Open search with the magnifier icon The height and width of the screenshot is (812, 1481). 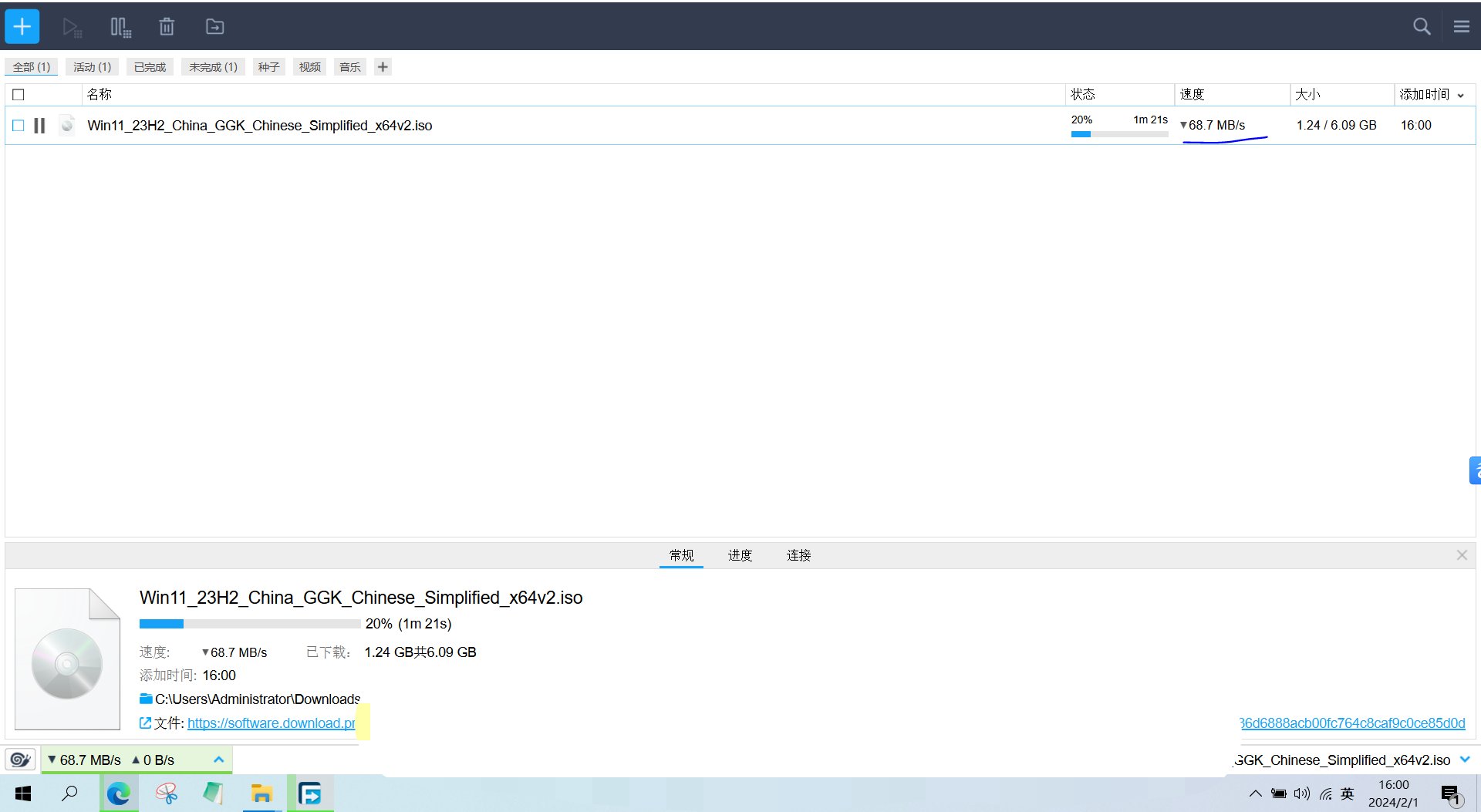tap(1422, 27)
